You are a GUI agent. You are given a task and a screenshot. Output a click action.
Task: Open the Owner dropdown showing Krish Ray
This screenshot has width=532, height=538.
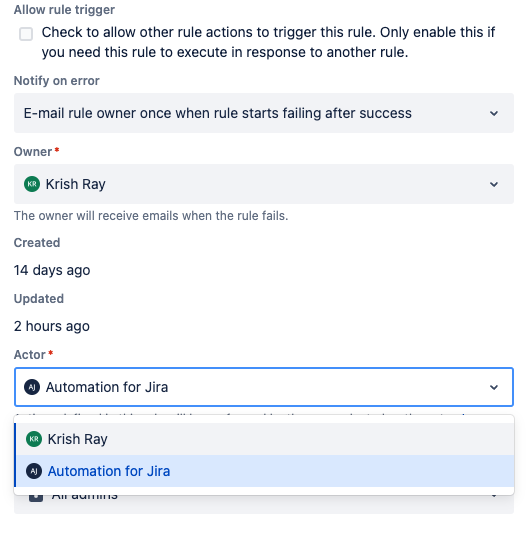(264, 184)
